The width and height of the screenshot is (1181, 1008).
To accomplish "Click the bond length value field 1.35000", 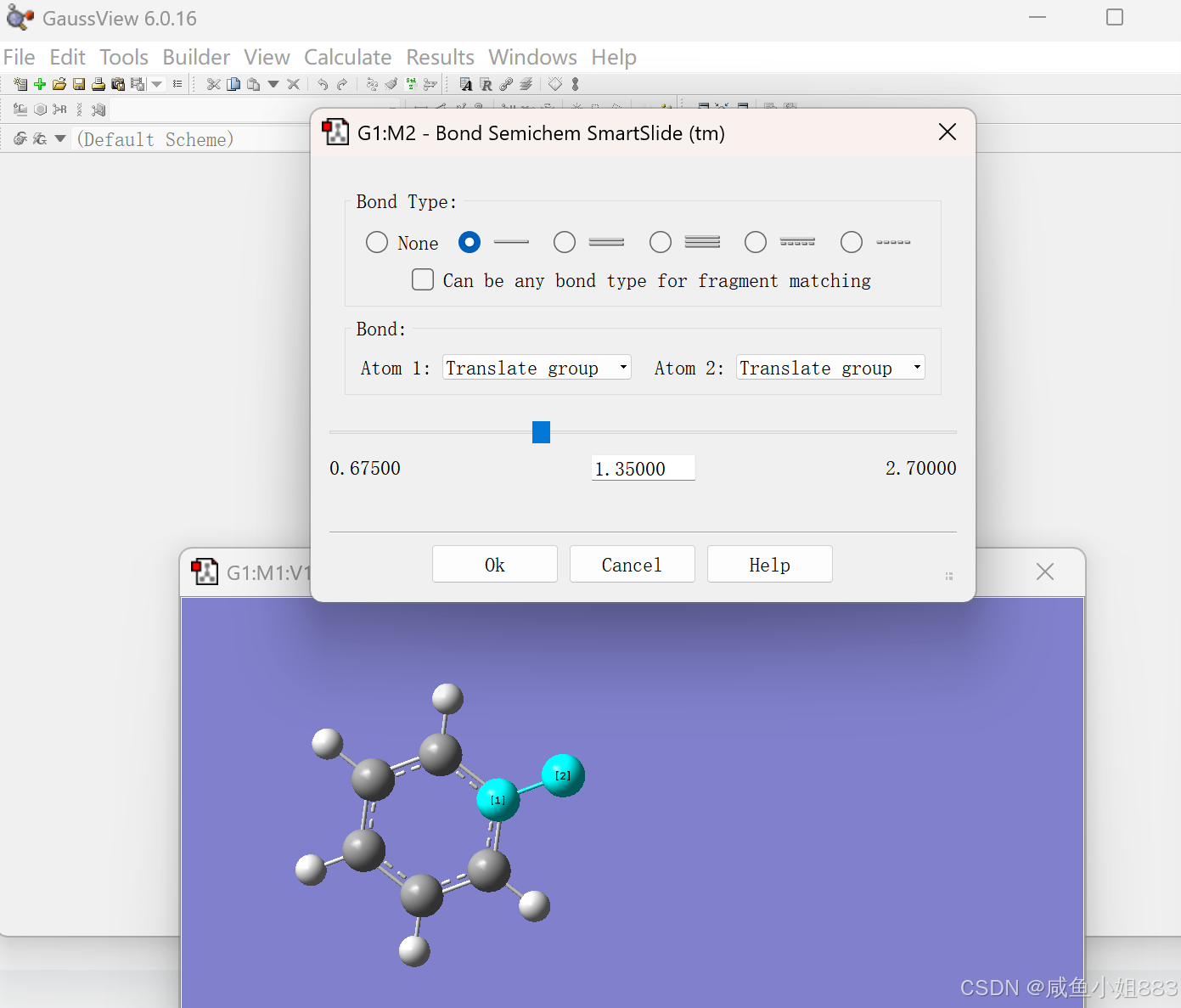I will click(x=644, y=468).
